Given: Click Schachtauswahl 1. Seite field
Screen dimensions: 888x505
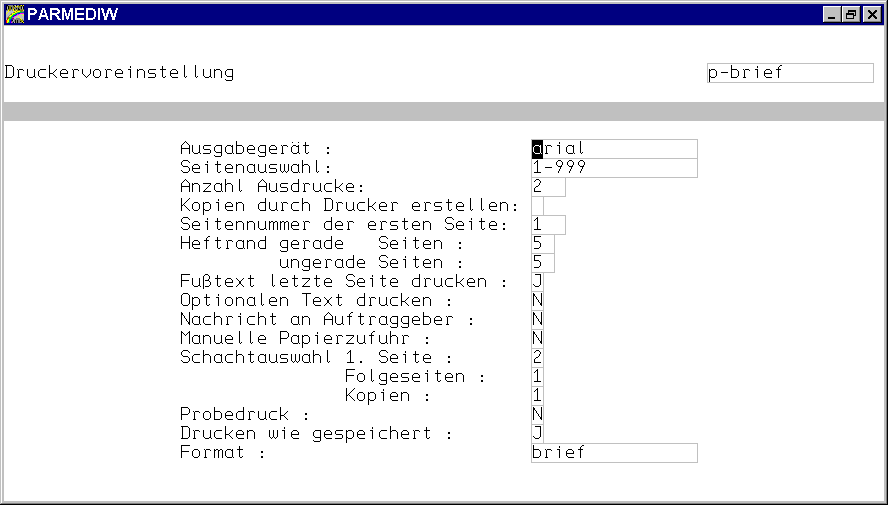Looking at the screenshot, I should 538,358.
